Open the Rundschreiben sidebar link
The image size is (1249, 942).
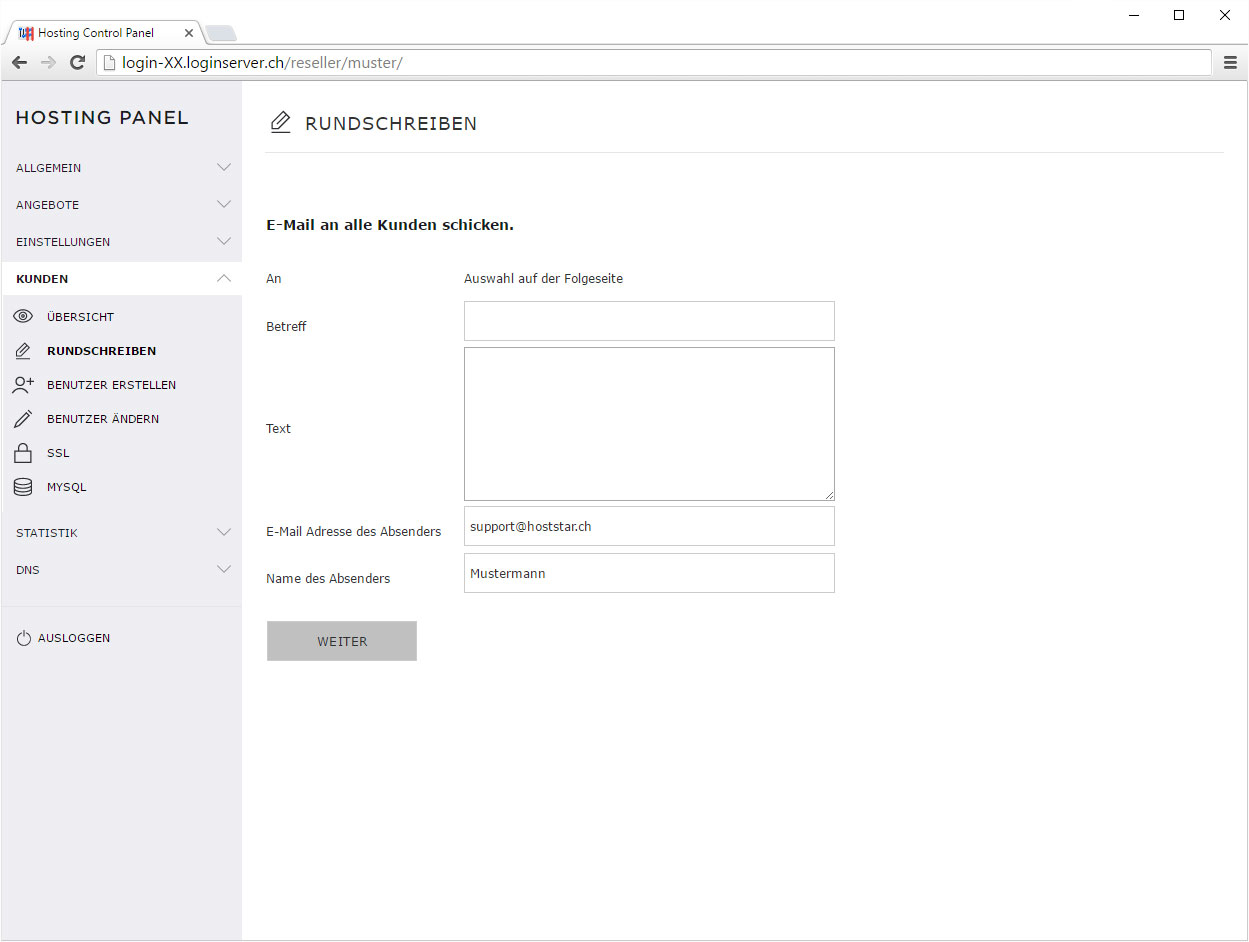pyautogui.click(x=101, y=351)
